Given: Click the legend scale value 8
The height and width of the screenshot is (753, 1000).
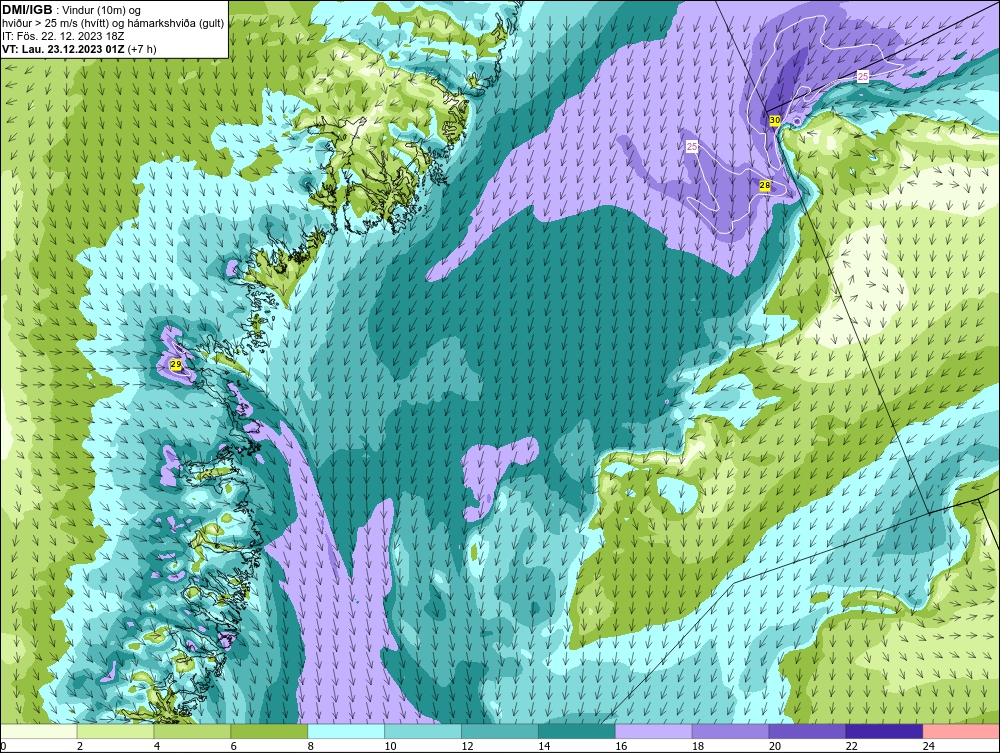Looking at the screenshot, I should click(x=311, y=746).
